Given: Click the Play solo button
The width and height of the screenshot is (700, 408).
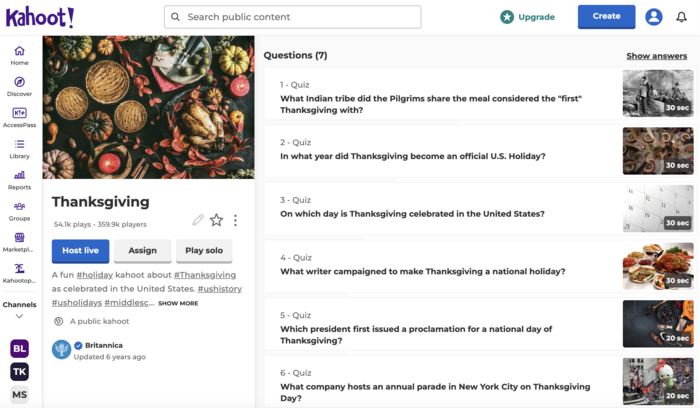Looking at the screenshot, I should coord(204,251).
